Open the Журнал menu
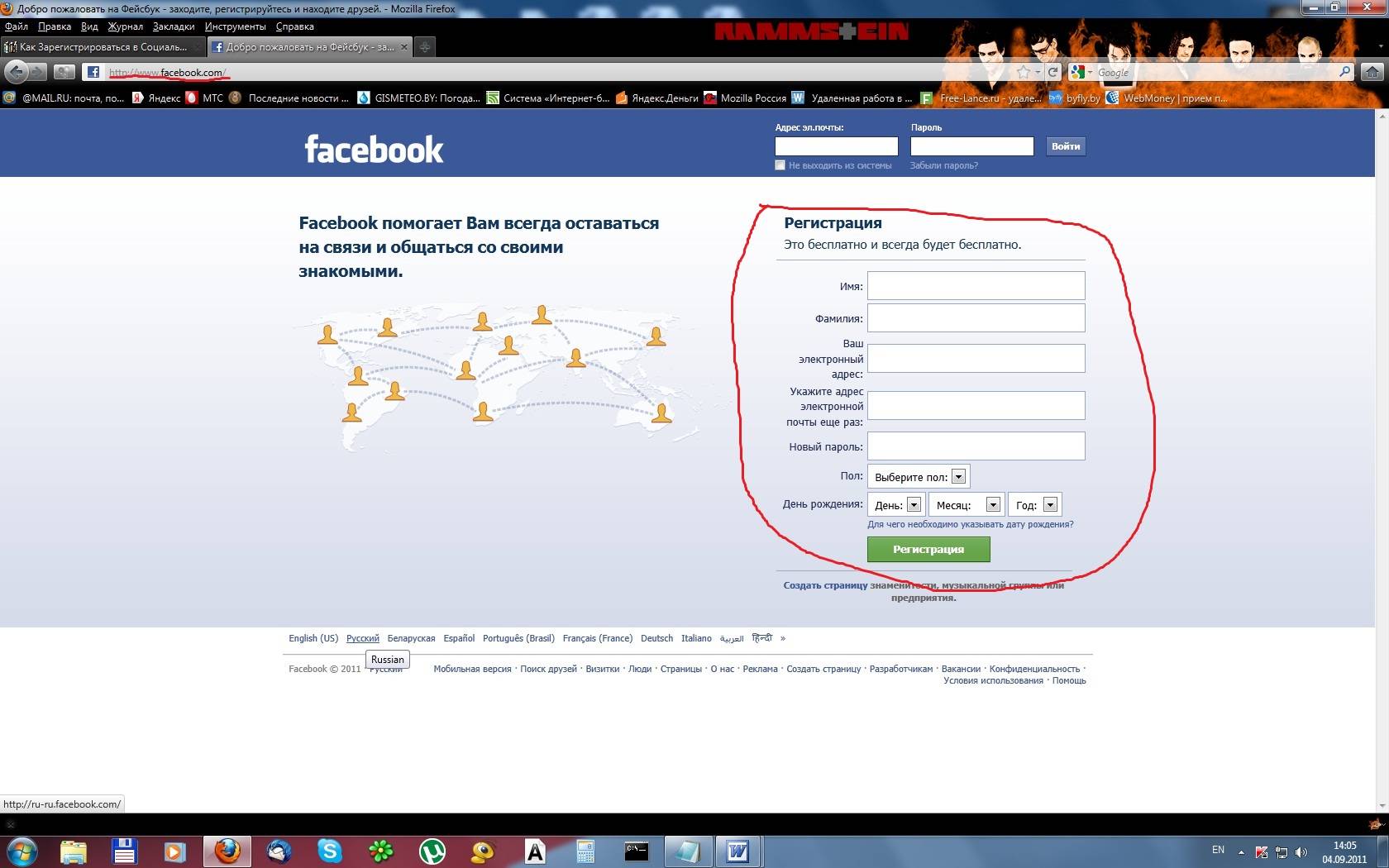Screen dimensions: 1389x868 [125, 26]
